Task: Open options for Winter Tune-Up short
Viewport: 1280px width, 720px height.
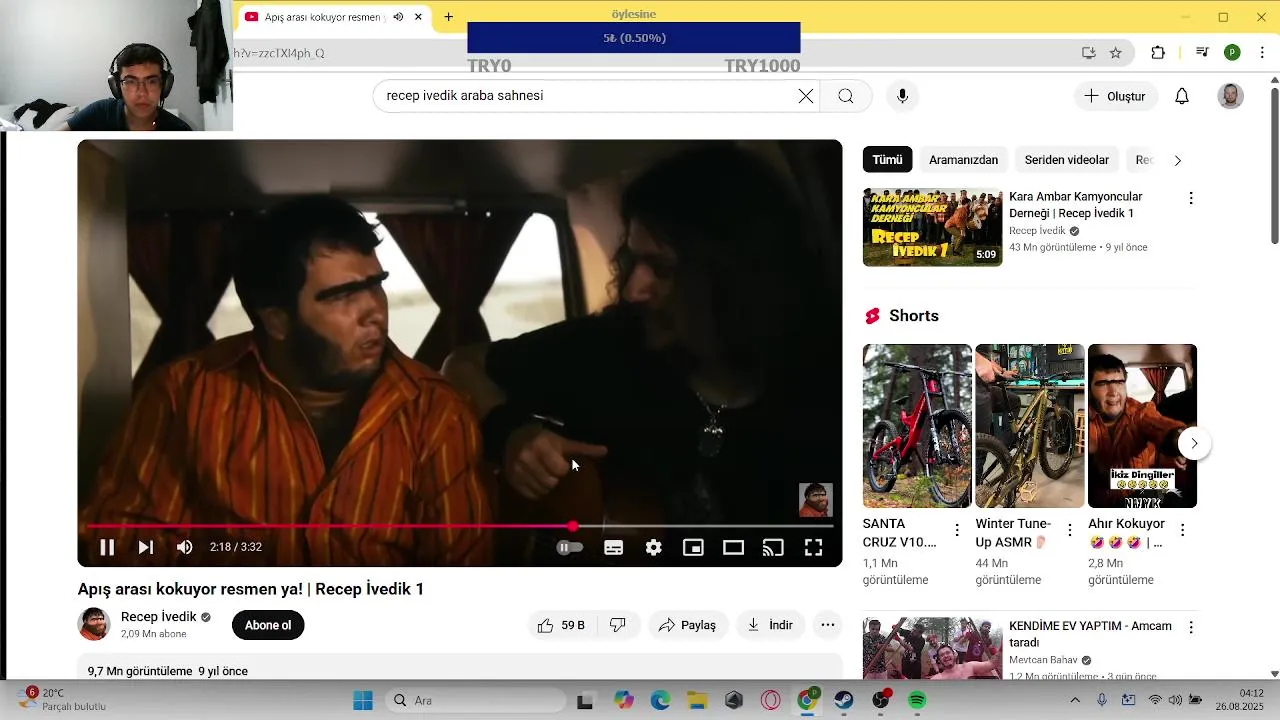Action: pos(1069,530)
